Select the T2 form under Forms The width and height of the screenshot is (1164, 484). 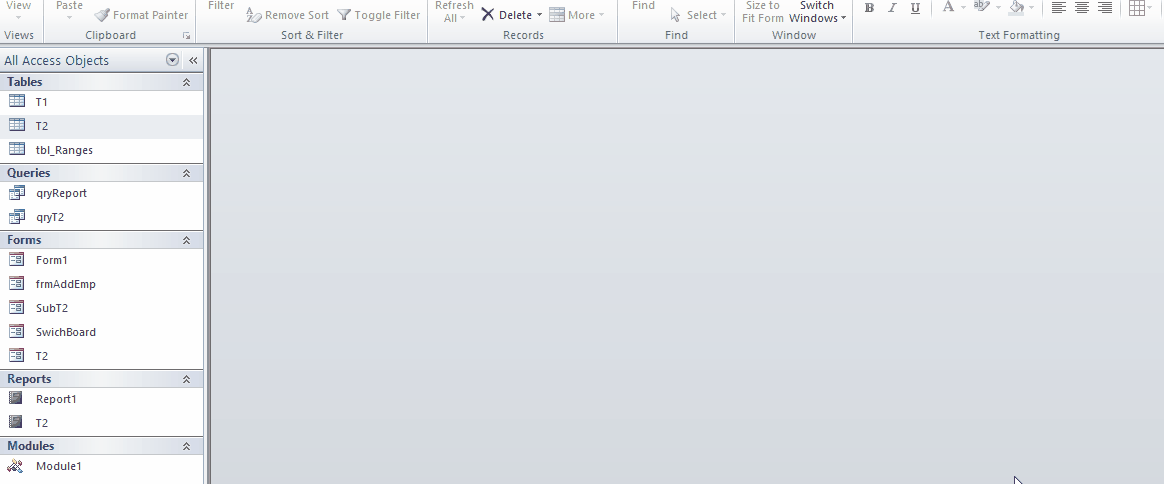coord(101,356)
